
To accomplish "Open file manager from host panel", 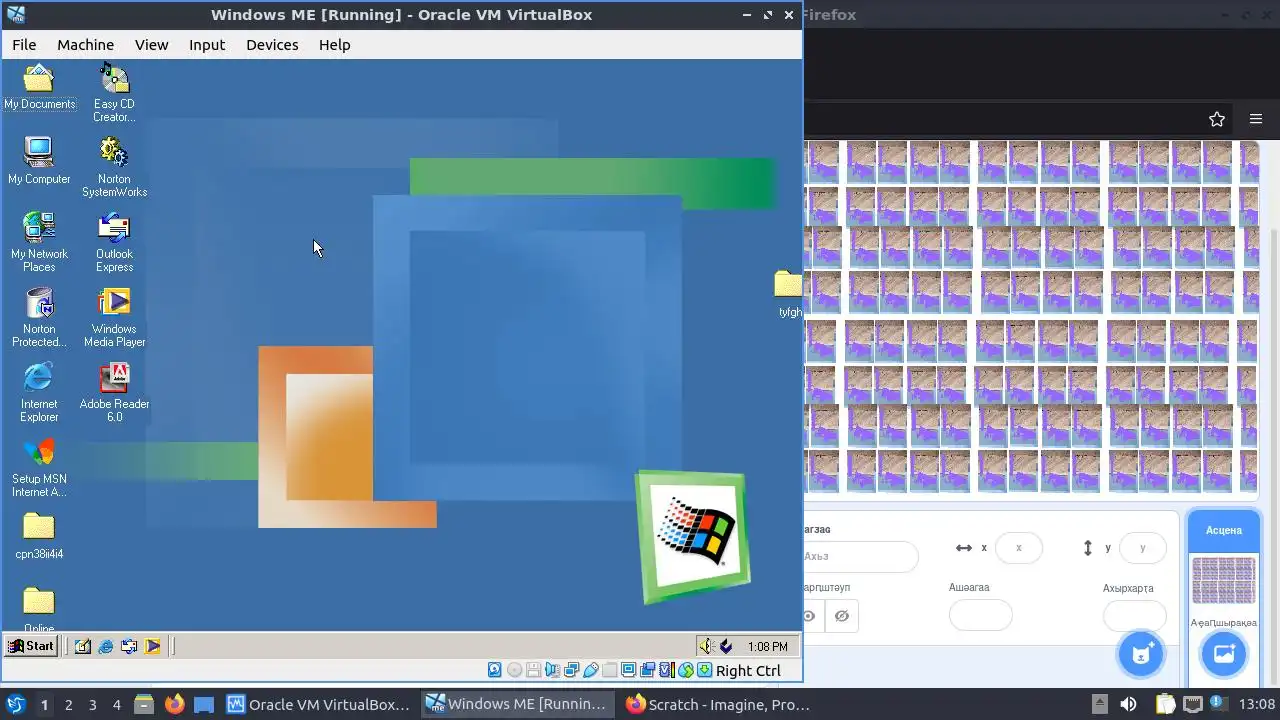I will (144, 704).
